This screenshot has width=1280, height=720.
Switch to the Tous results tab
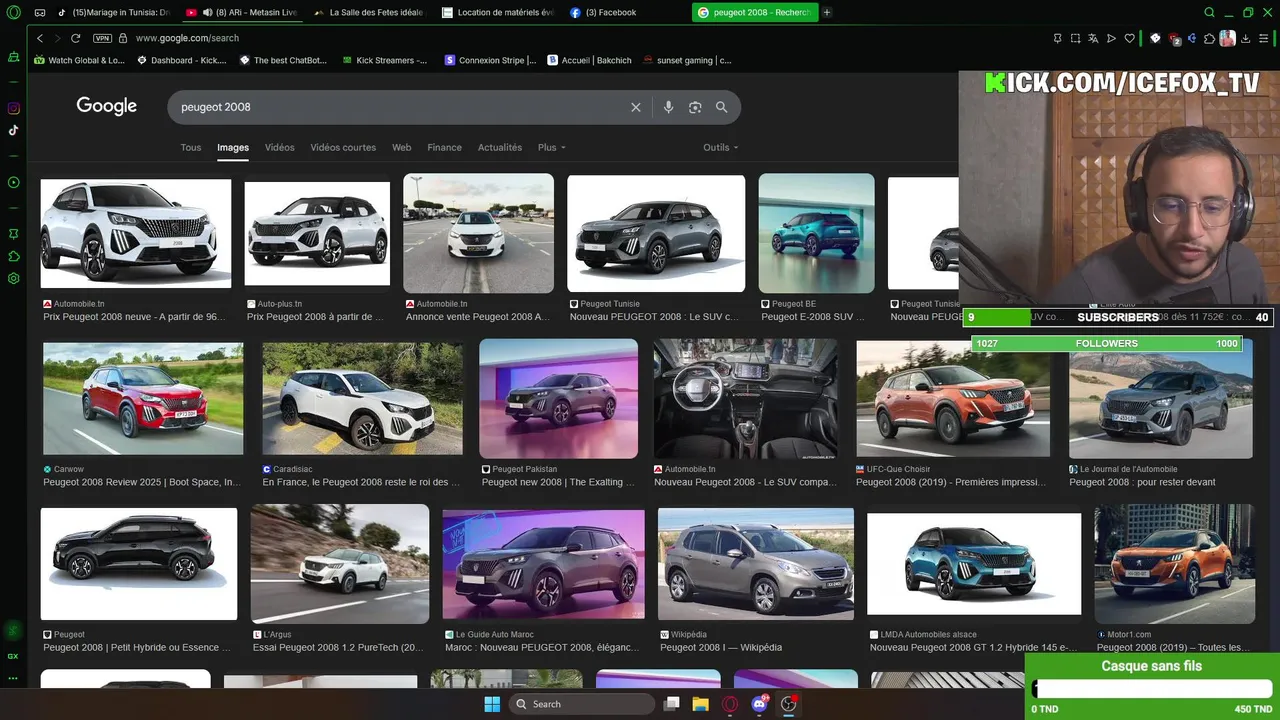point(191,147)
